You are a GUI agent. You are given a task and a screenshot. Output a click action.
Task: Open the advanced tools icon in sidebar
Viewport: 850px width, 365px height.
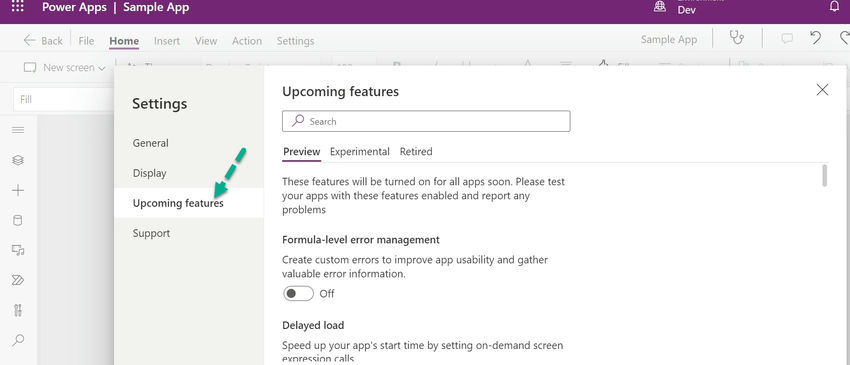[18, 310]
